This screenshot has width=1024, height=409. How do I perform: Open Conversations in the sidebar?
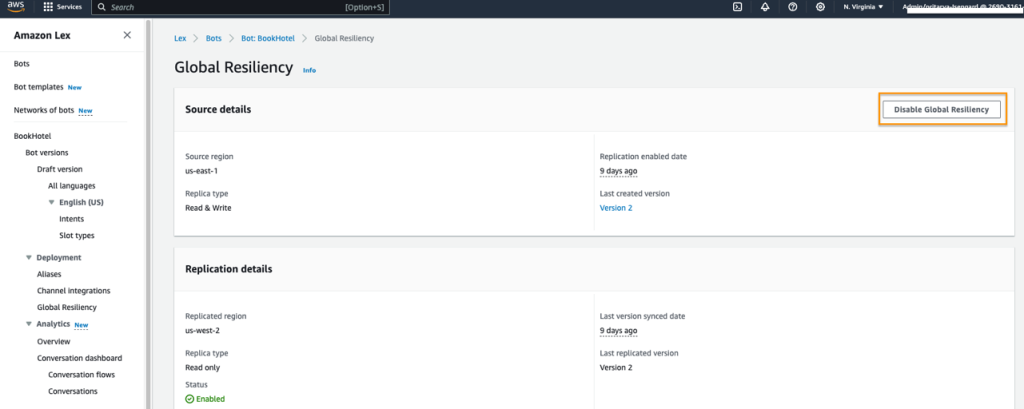click(73, 391)
